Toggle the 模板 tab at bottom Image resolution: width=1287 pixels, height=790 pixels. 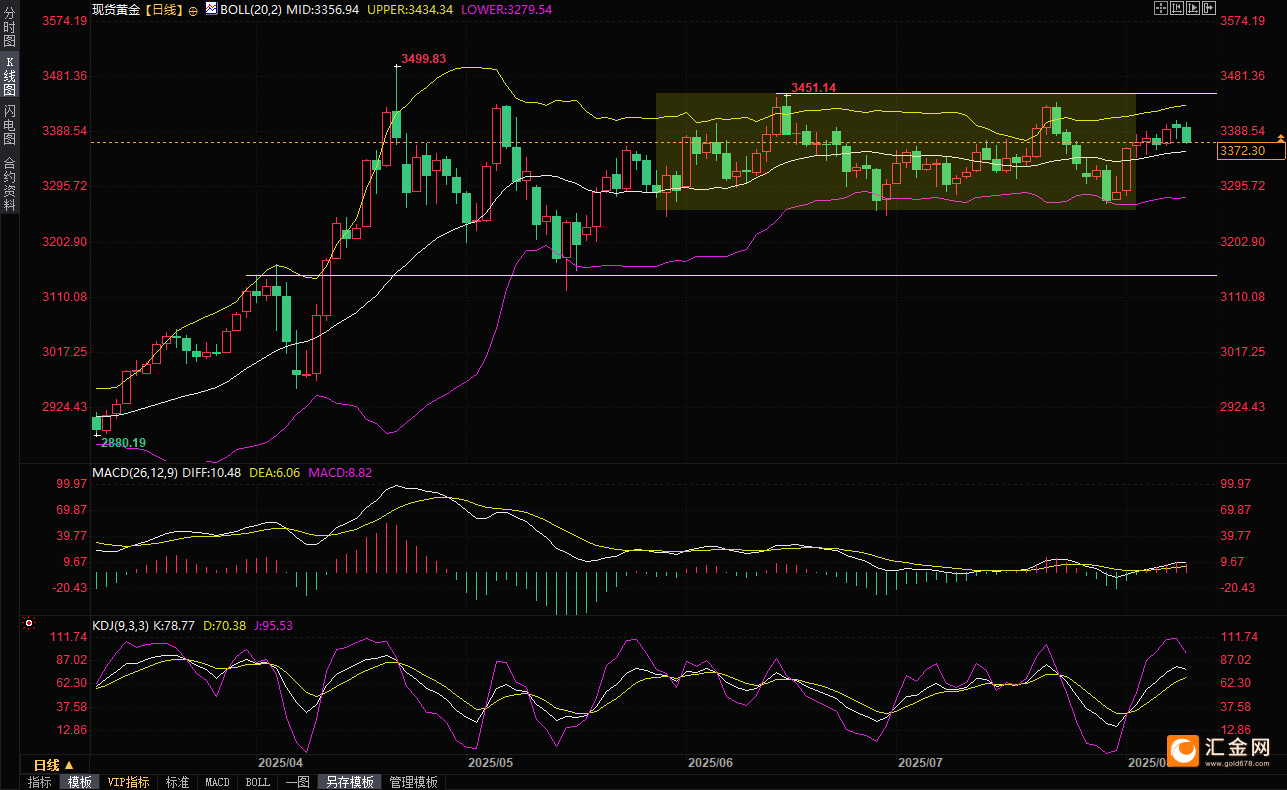[80, 782]
